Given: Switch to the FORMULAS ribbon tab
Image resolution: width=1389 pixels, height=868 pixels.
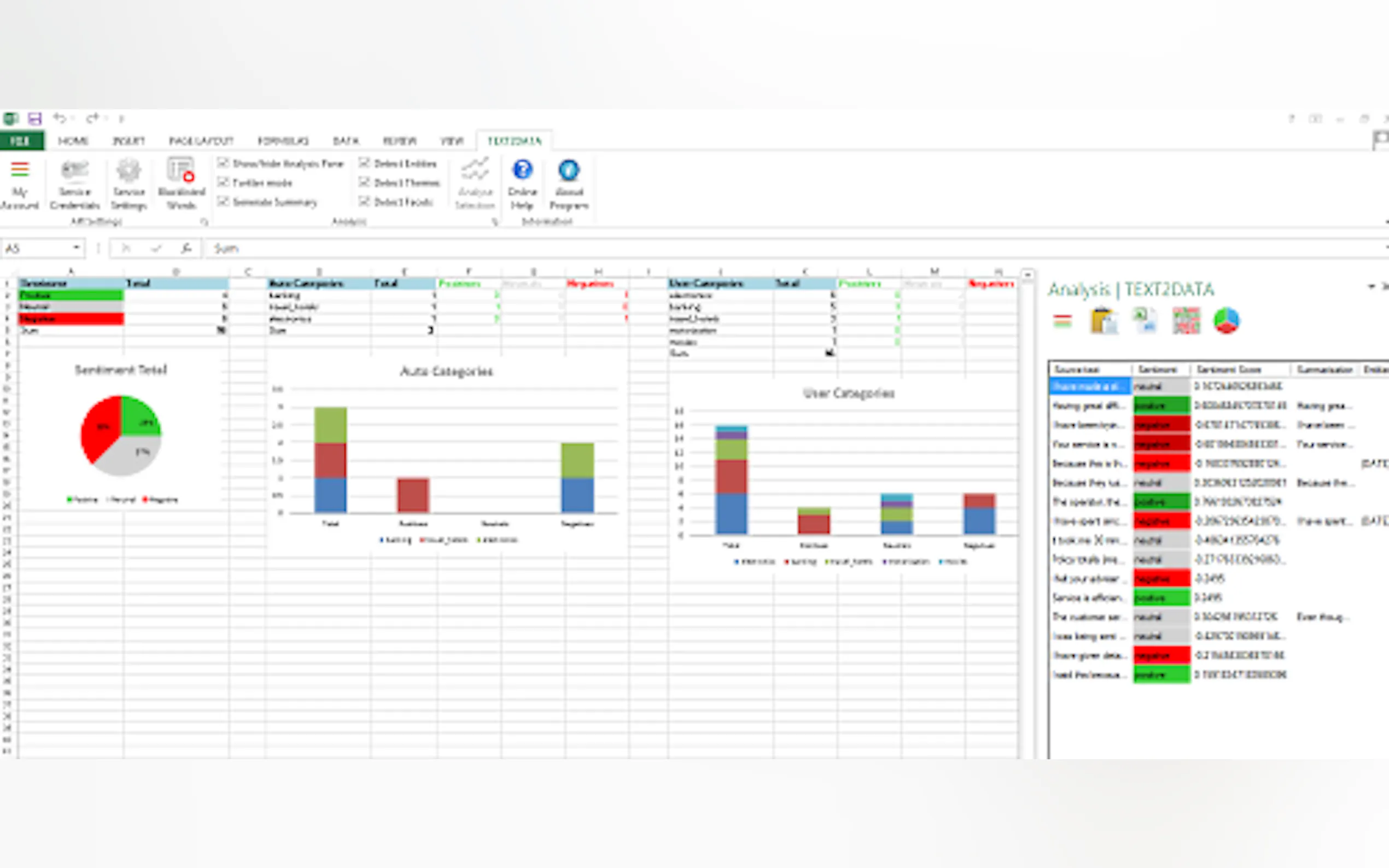Looking at the screenshot, I should tap(283, 140).
